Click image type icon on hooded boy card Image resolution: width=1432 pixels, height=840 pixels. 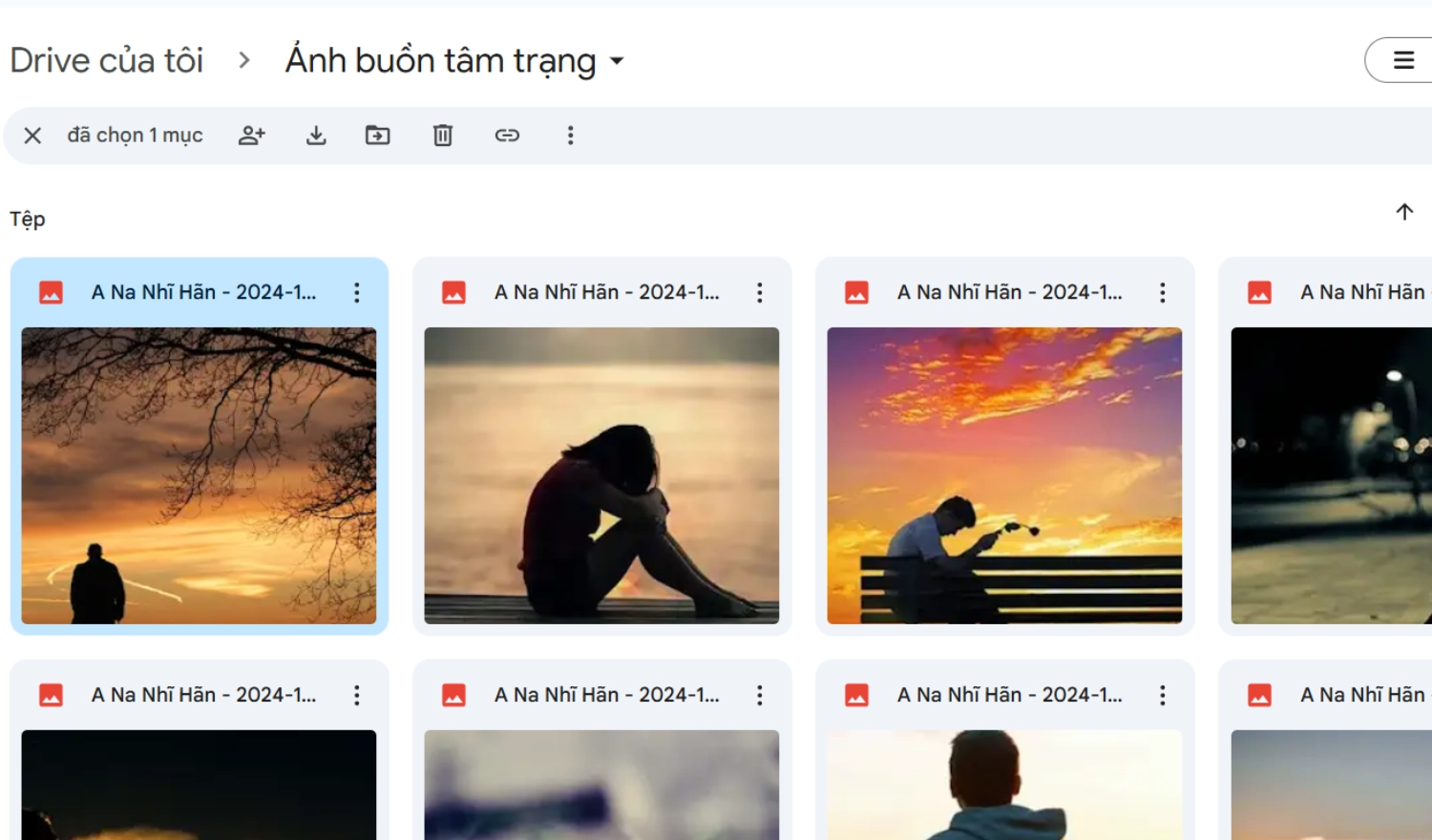click(x=857, y=696)
